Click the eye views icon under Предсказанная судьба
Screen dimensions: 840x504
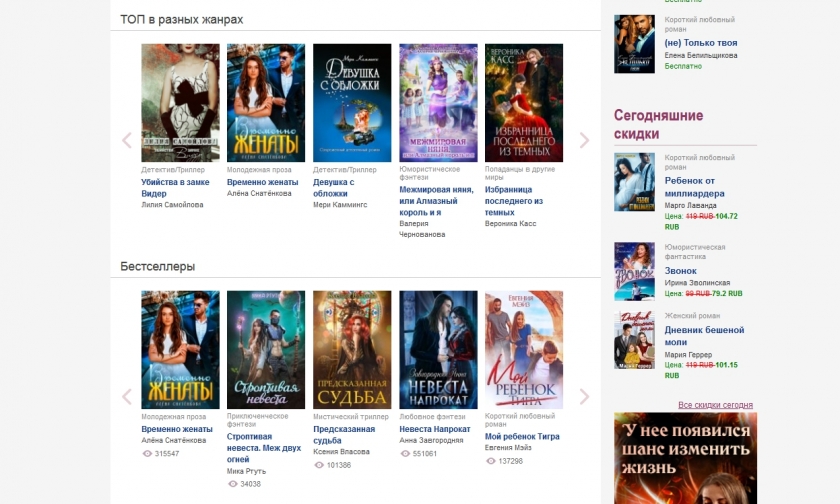319,465
